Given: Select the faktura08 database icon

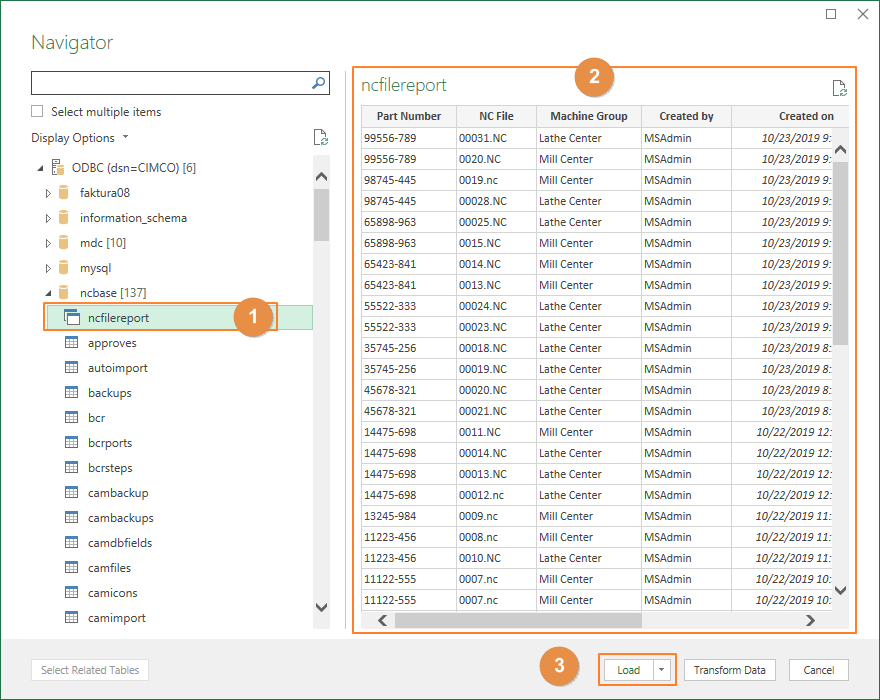Looking at the screenshot, I should click(63, 193).
